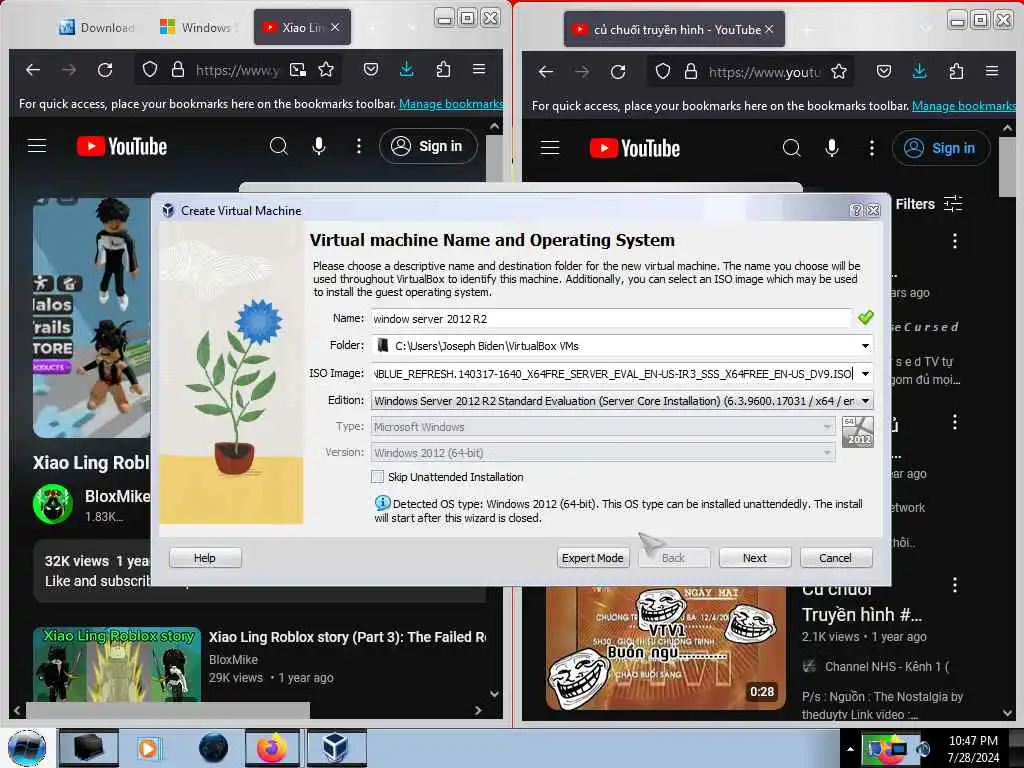Open Xiao Ling Roblox story Part 3 thumbnail
The image size is (1024, 768).
point(117,664)
